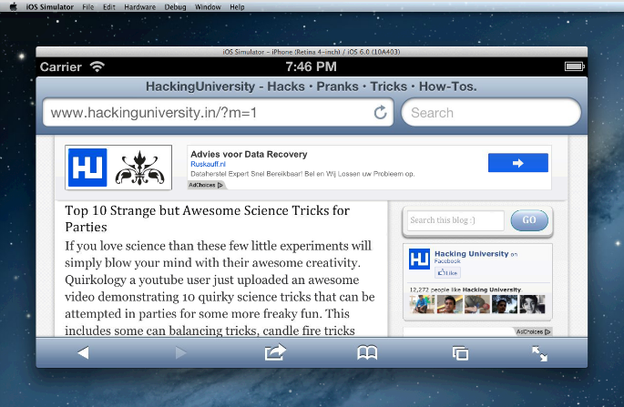Open the File menu

click(x=88, y=7)
